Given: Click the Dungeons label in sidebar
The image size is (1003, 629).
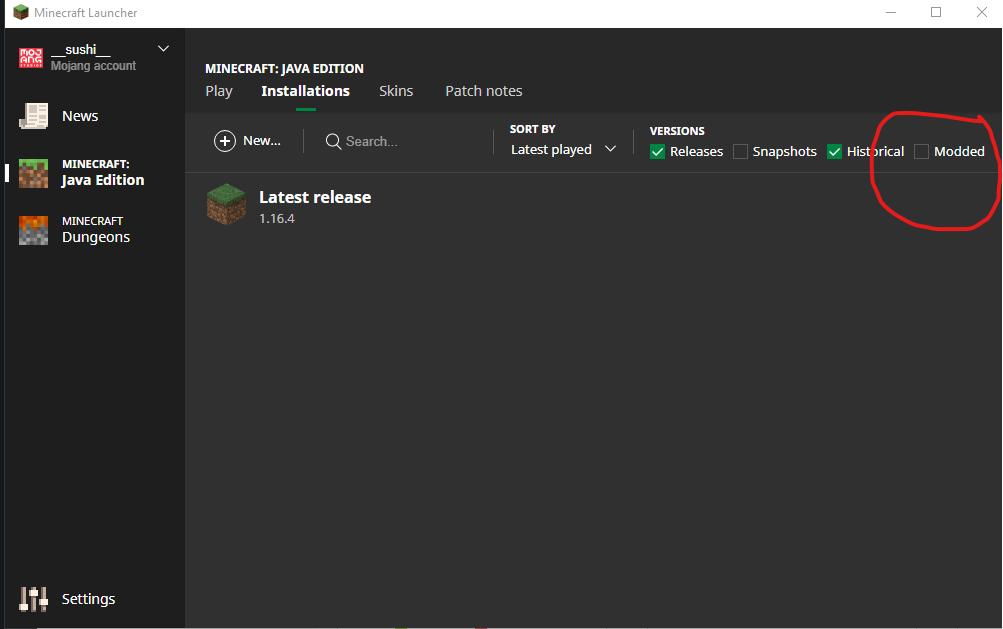Looking at the screenshot, I should point(96,237).
